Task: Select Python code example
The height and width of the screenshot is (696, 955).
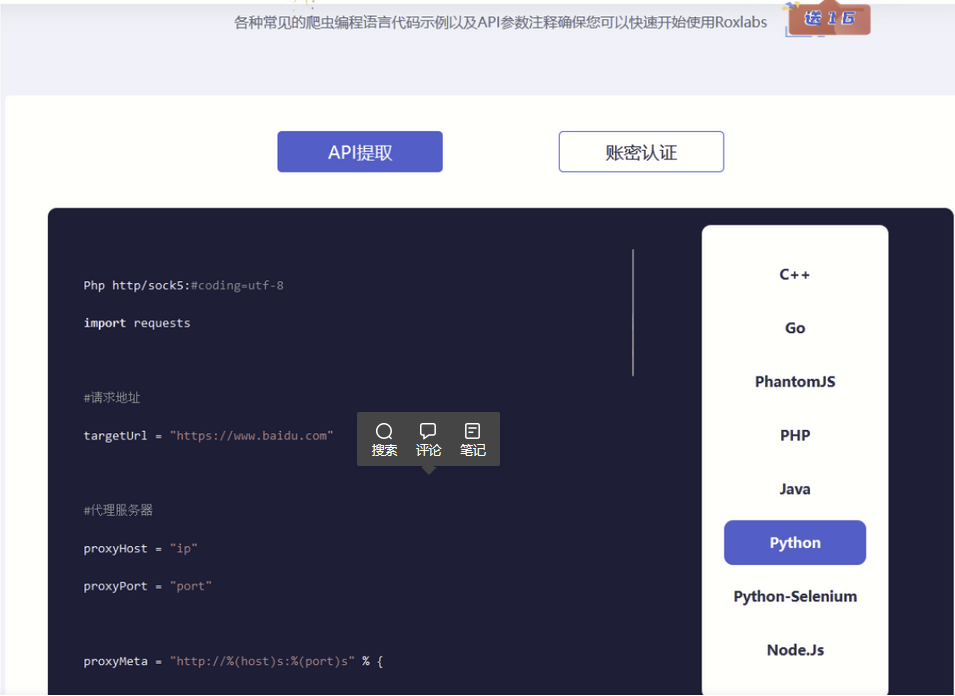Action: point(795,543)
